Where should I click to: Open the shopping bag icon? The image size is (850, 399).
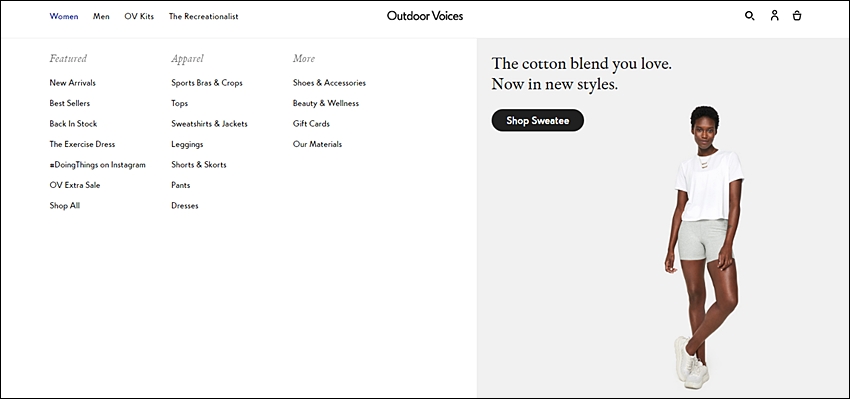click(797, 16)
